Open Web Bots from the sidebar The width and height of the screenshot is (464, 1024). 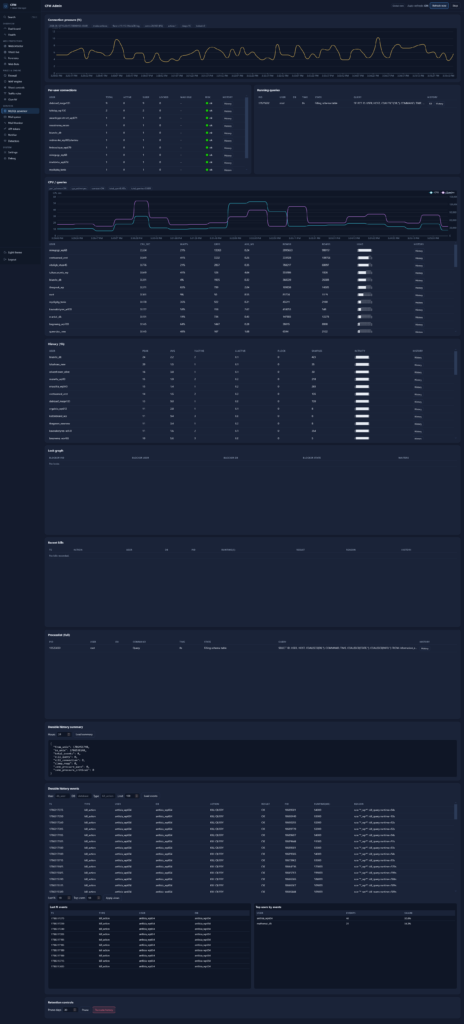coord(21,64)
